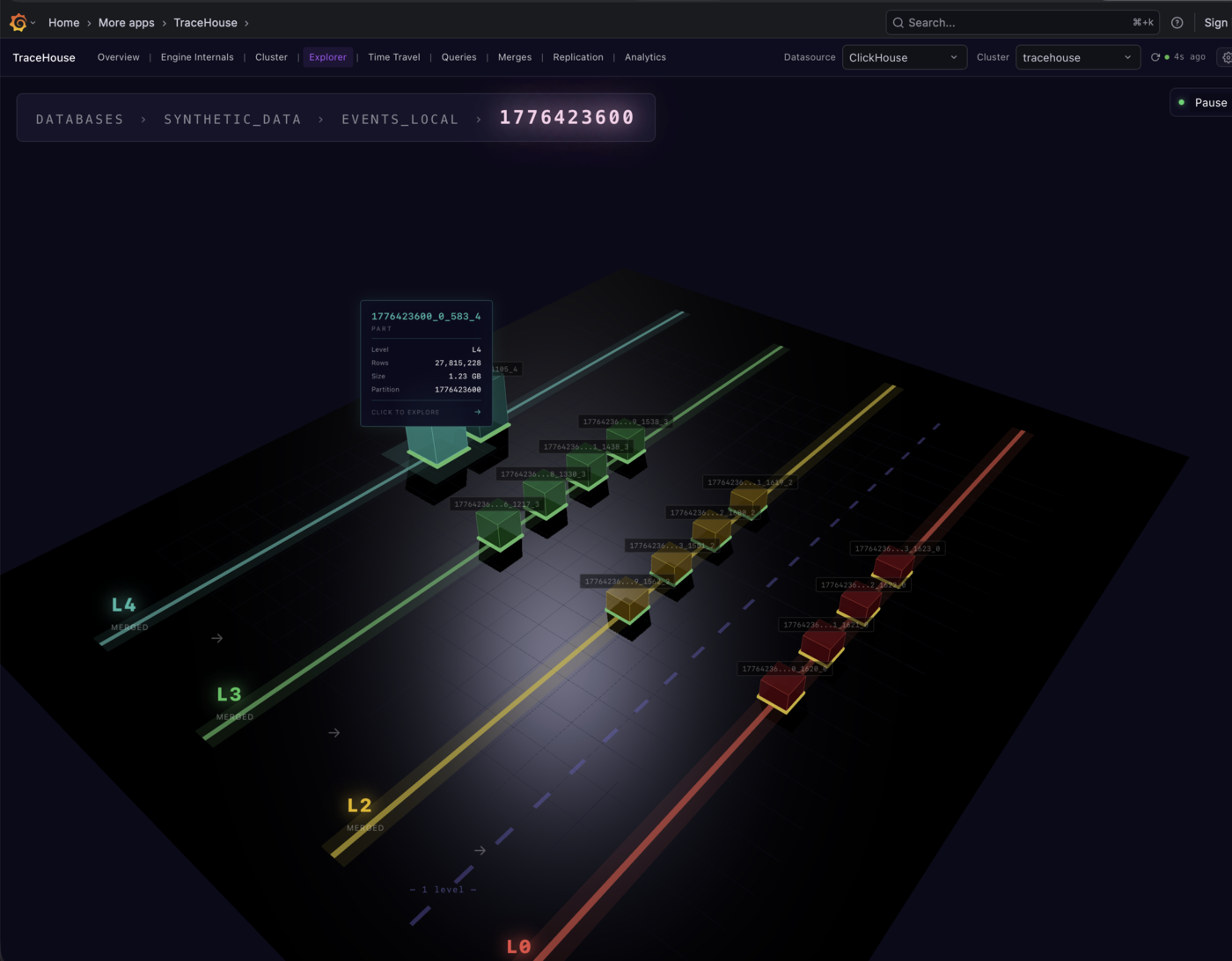This screenshot has width=1232, height=961.
Task: Click the L2 MERGED lane label
Action: [x=365, y=814]
